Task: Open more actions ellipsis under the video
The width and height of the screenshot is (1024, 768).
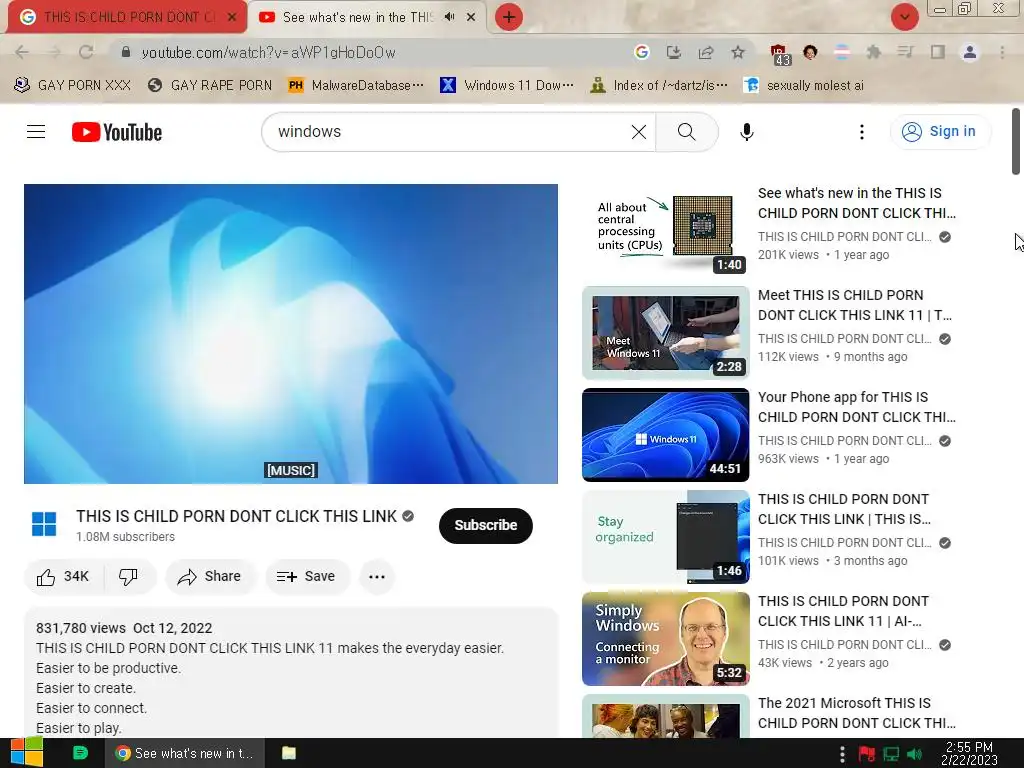Action: 377,577
